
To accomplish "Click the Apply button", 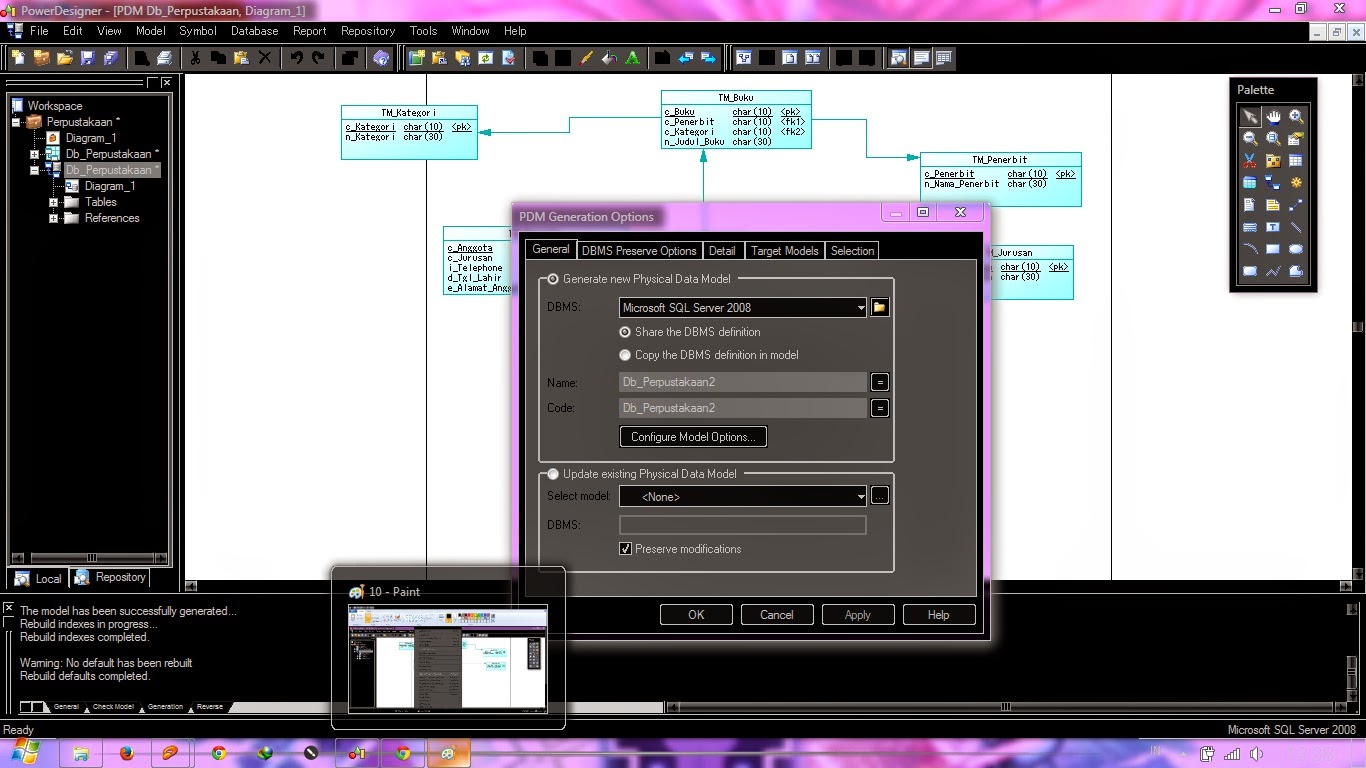I will [857, 614].
